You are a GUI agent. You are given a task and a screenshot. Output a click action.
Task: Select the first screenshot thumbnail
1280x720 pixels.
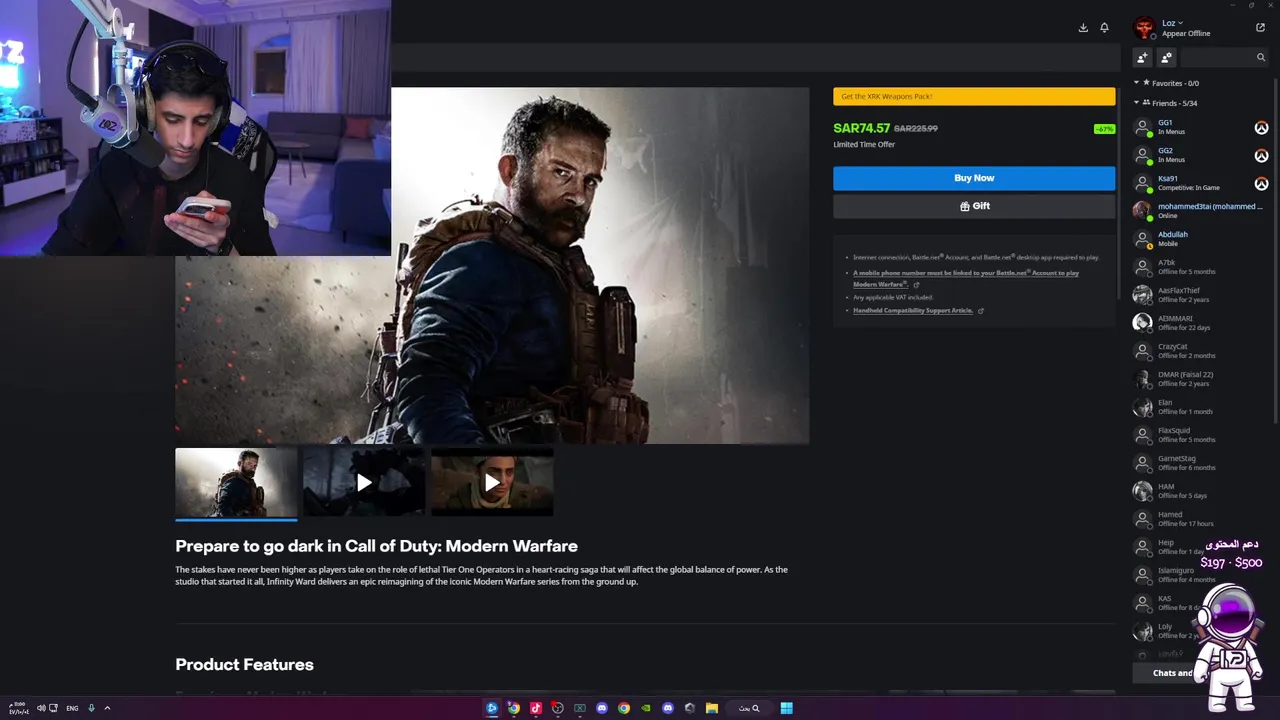(236, 482)
